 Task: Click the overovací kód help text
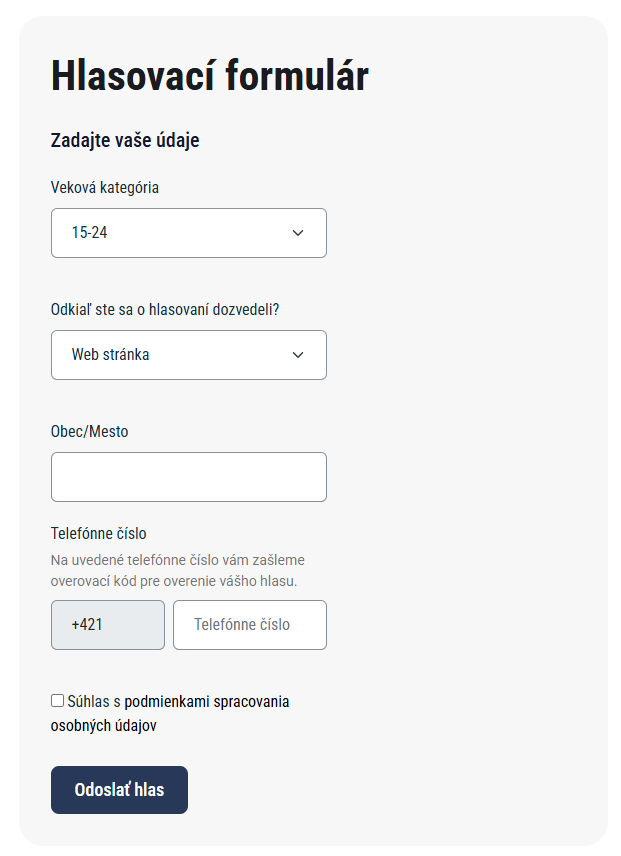tap(178, 570)
